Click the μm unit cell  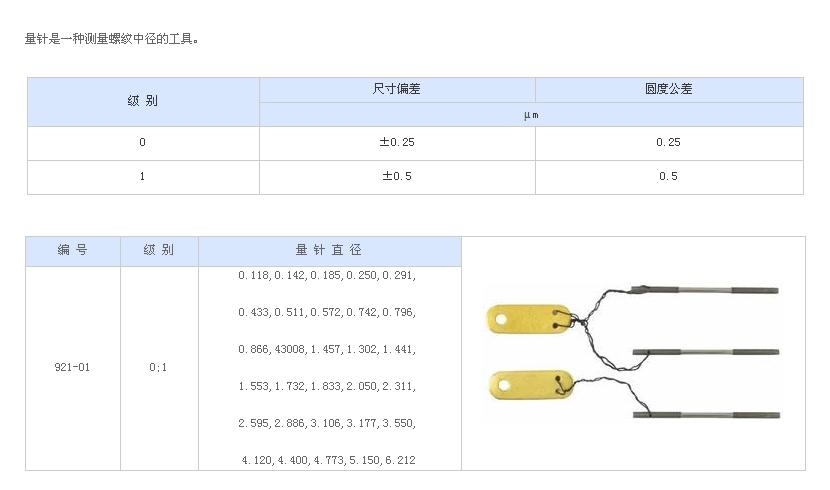click(x=531, y=115)
